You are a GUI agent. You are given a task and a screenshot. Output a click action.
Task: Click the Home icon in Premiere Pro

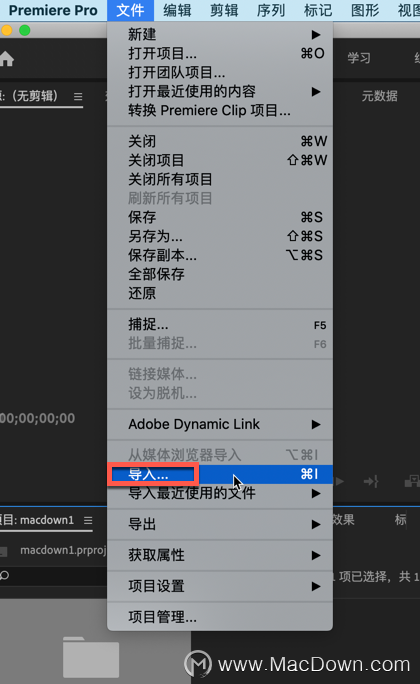coord(7,59)
